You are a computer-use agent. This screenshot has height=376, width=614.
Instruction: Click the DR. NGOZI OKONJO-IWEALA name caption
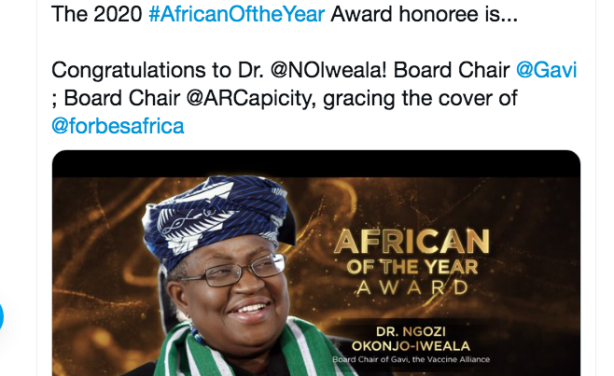pyautogui.click(x=411, y=339)
